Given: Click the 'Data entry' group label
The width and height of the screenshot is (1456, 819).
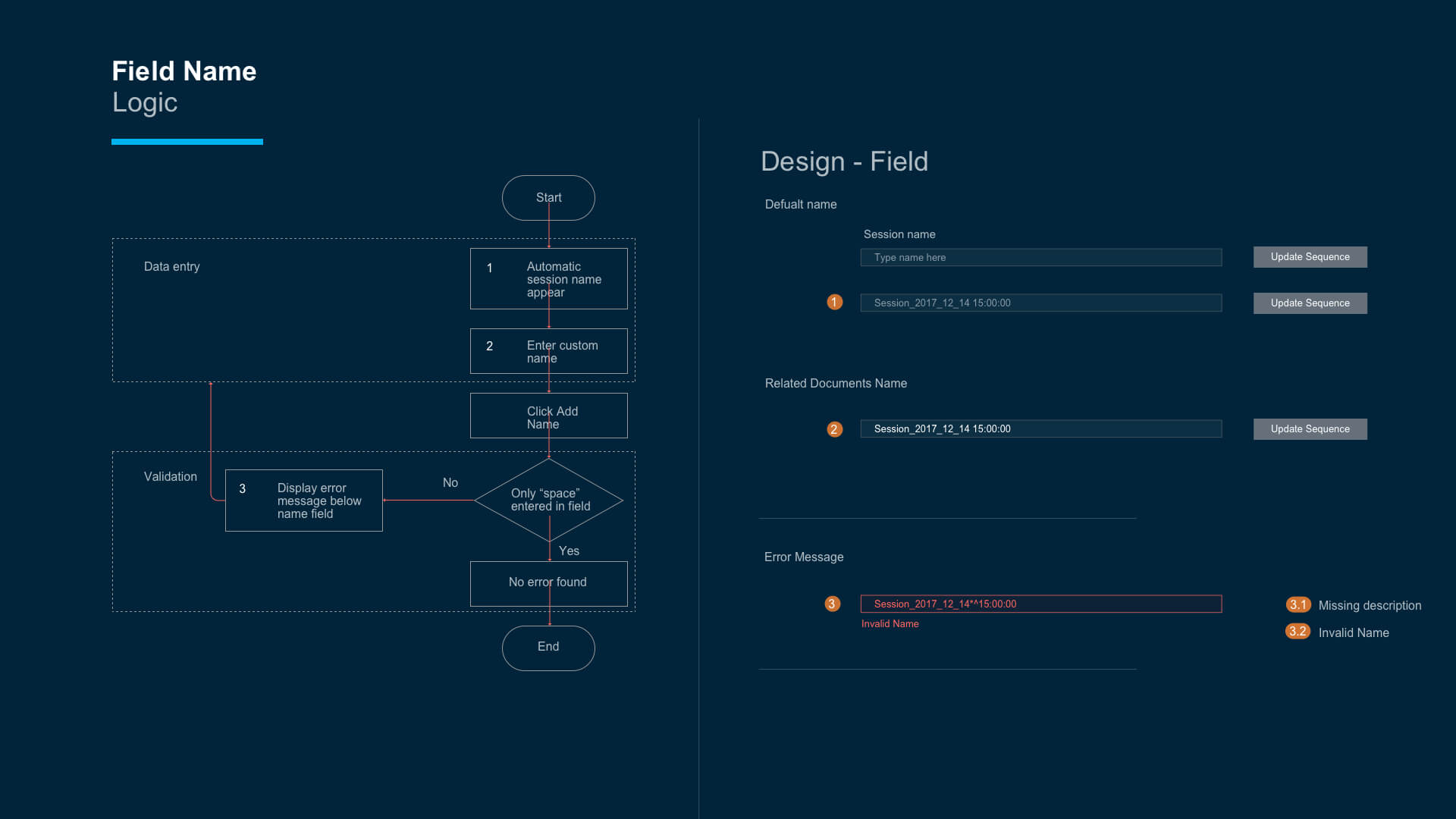Looking at the screenshot, I should pos(172,266).
